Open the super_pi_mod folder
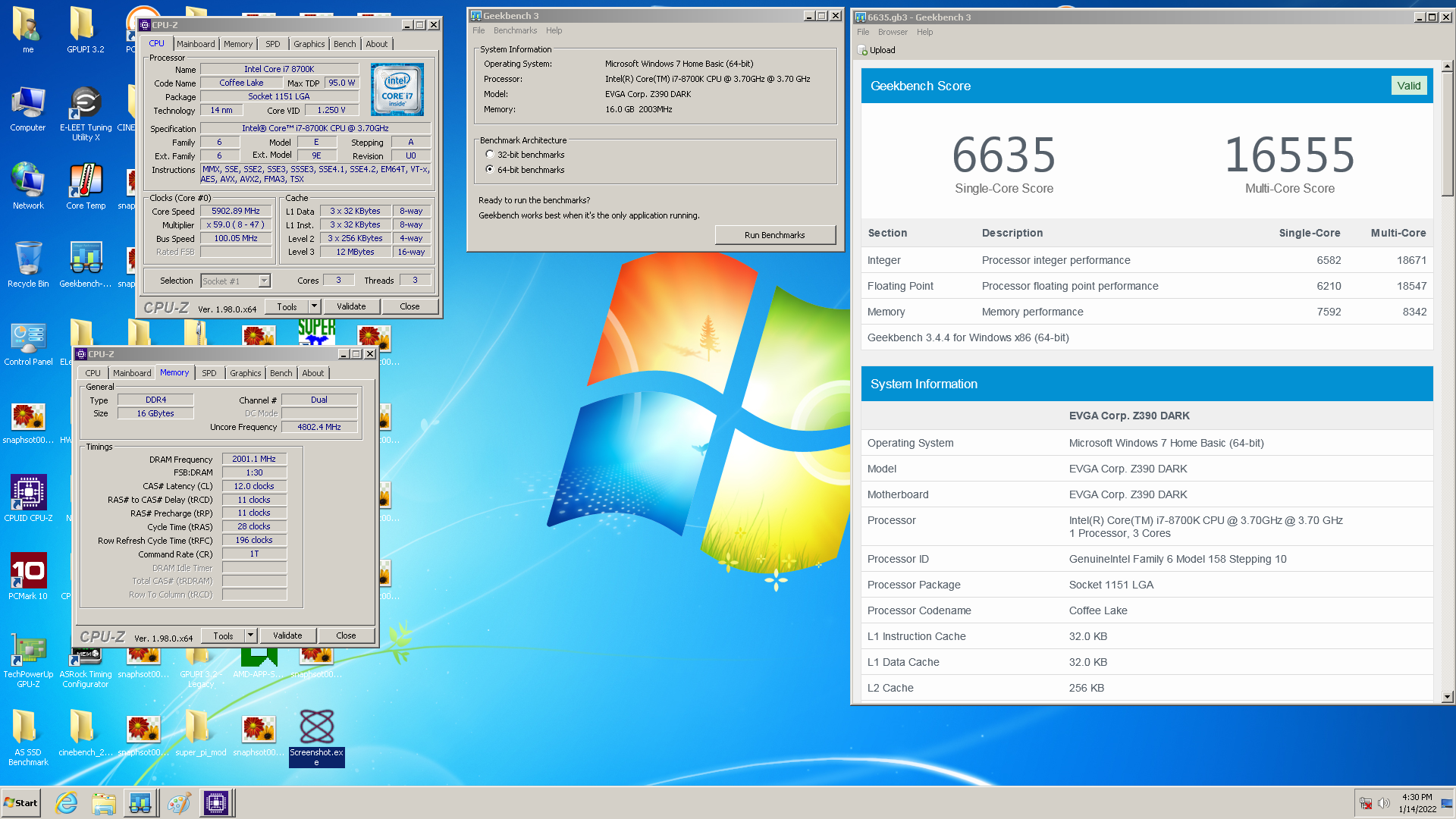The width and height of the screenshot is (1456, 819). [201, 733]
